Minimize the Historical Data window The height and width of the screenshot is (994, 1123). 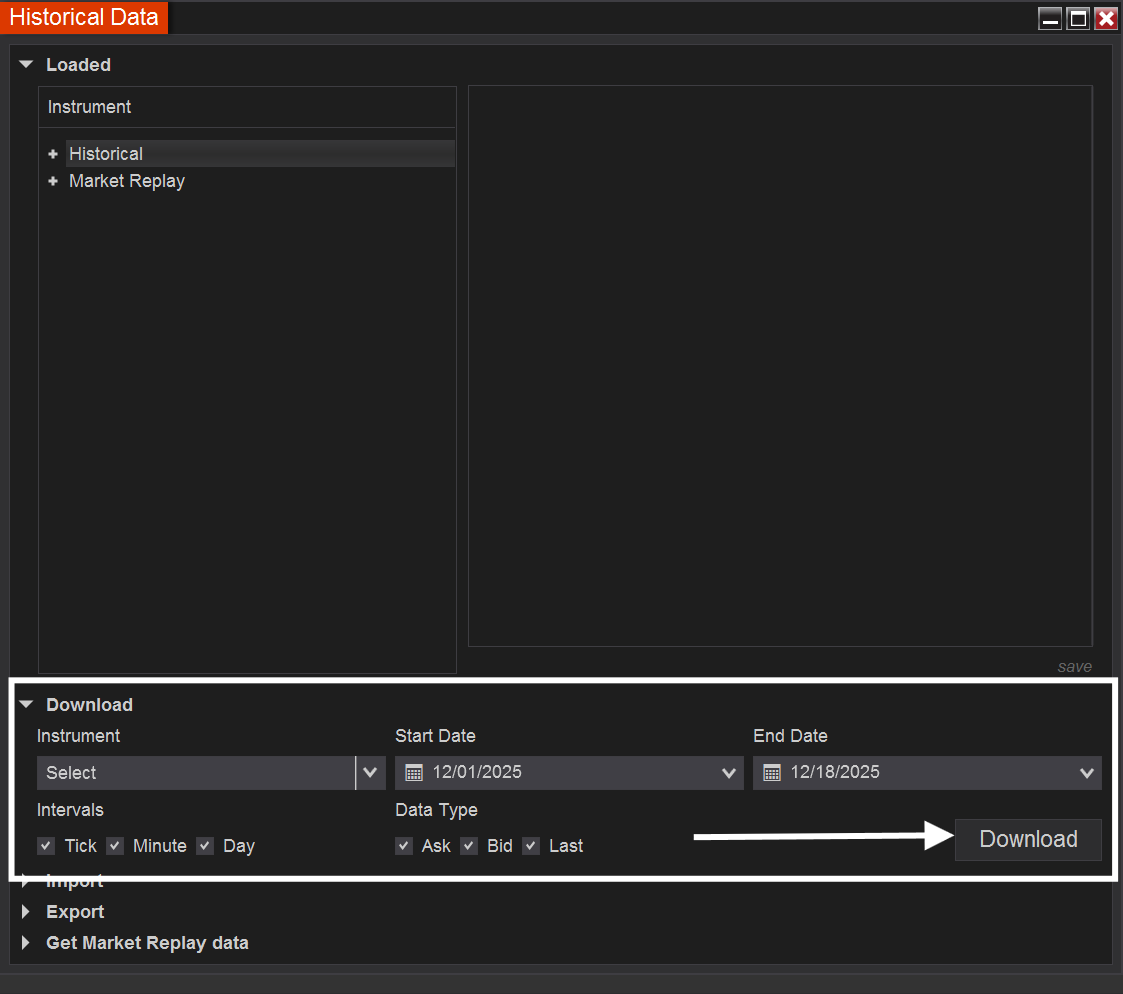tap(1050, 19)
